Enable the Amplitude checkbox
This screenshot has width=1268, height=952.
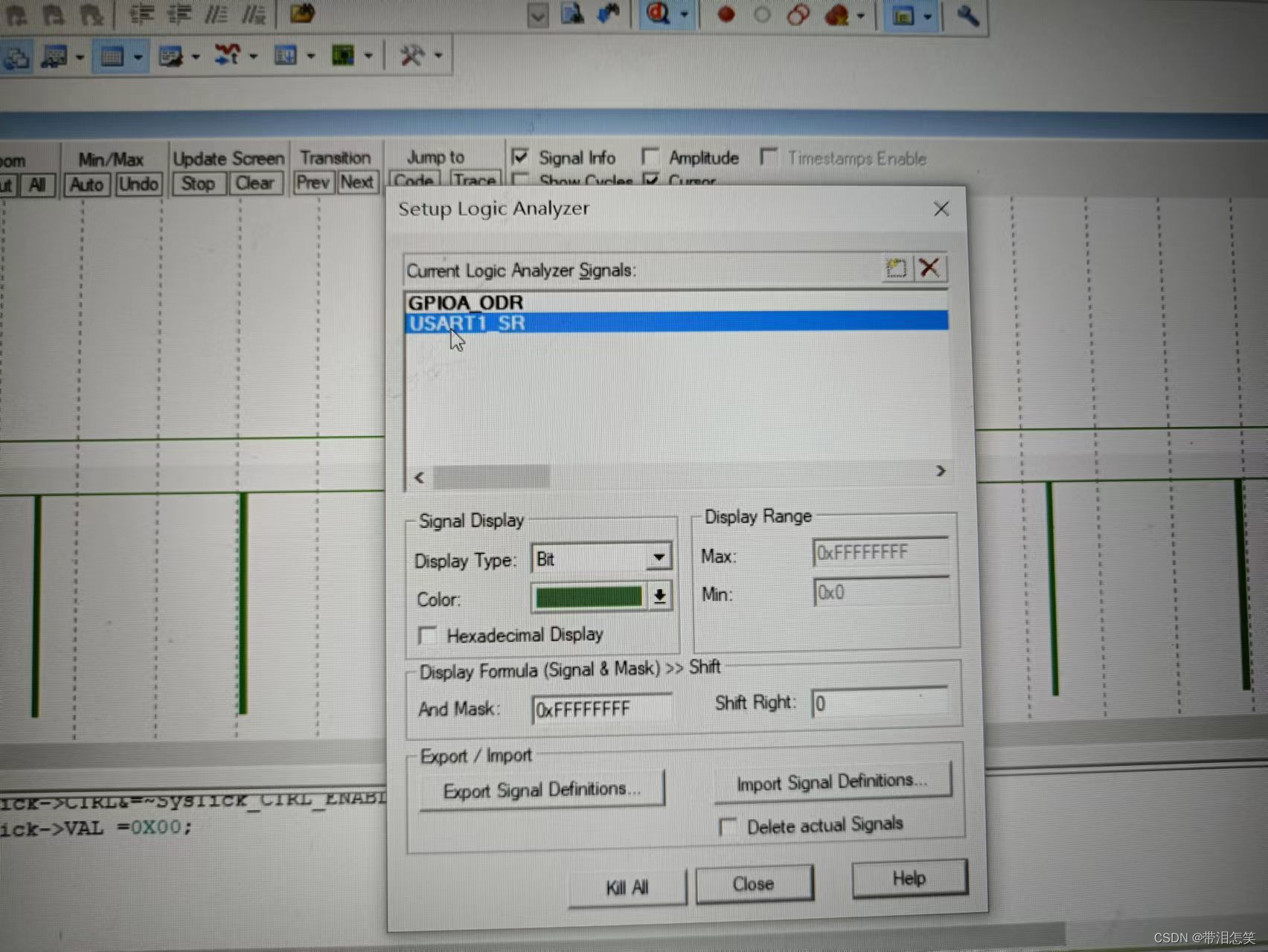point(650,156)
